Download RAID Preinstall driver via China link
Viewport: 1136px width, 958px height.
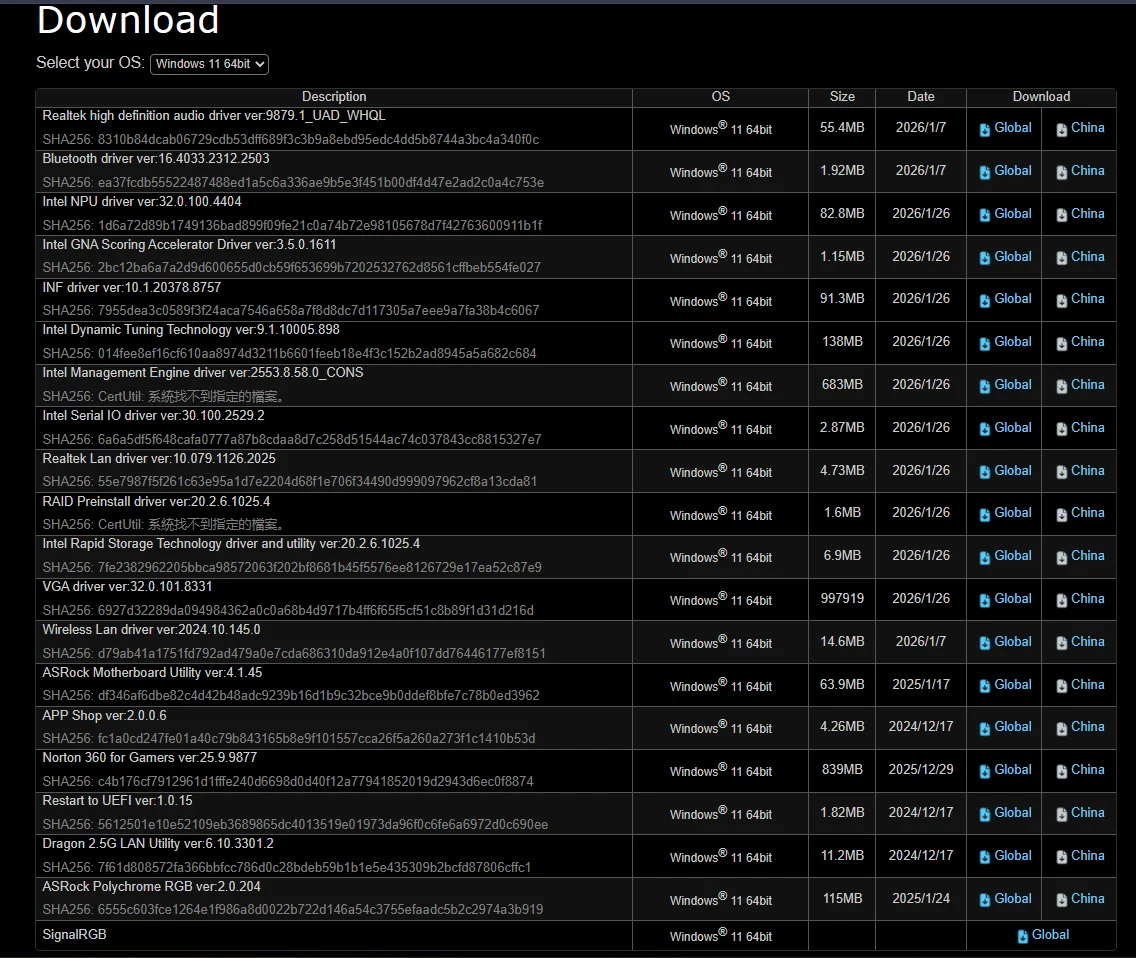click(x=1087, y=512)
